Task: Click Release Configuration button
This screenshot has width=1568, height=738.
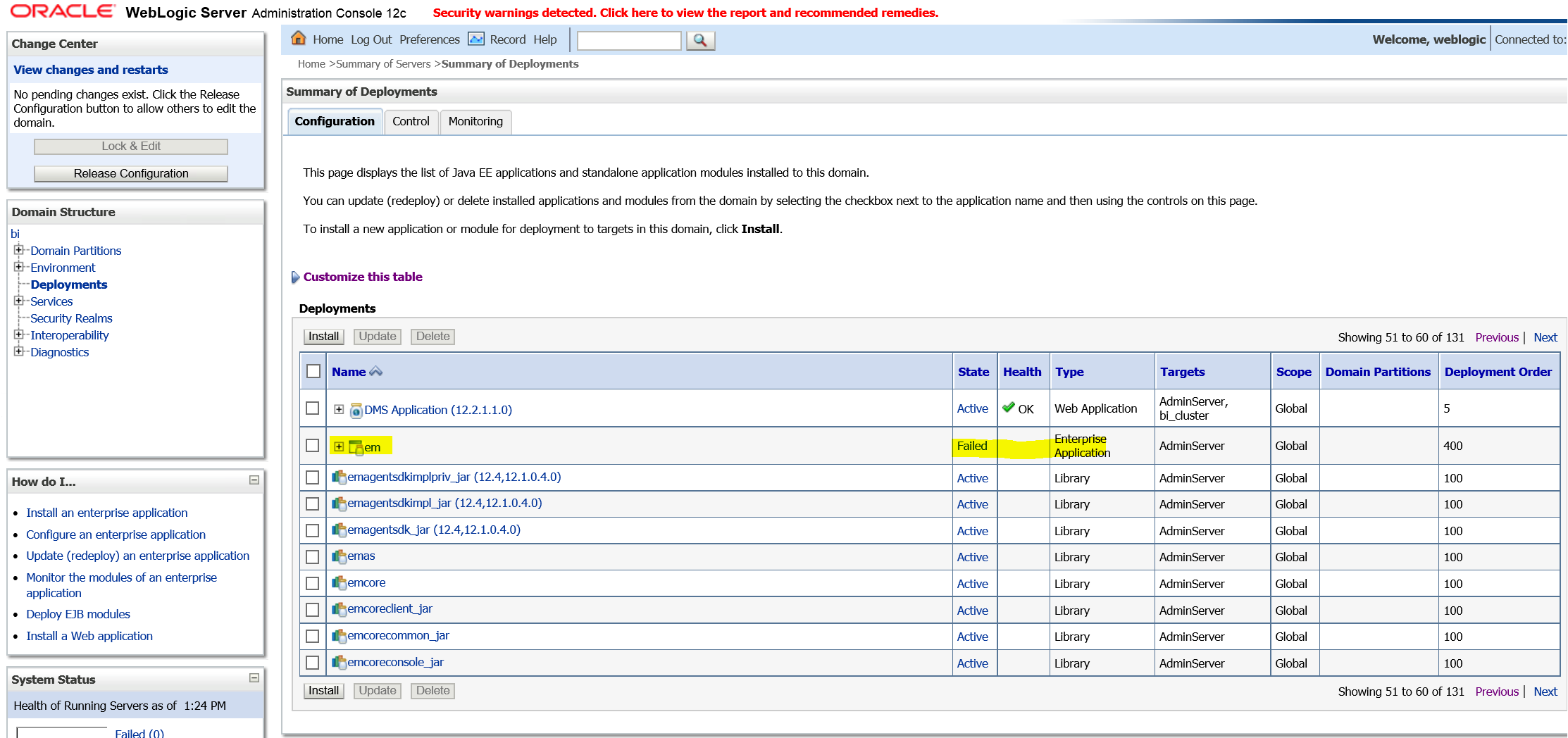Action: (x=131, y=173)
